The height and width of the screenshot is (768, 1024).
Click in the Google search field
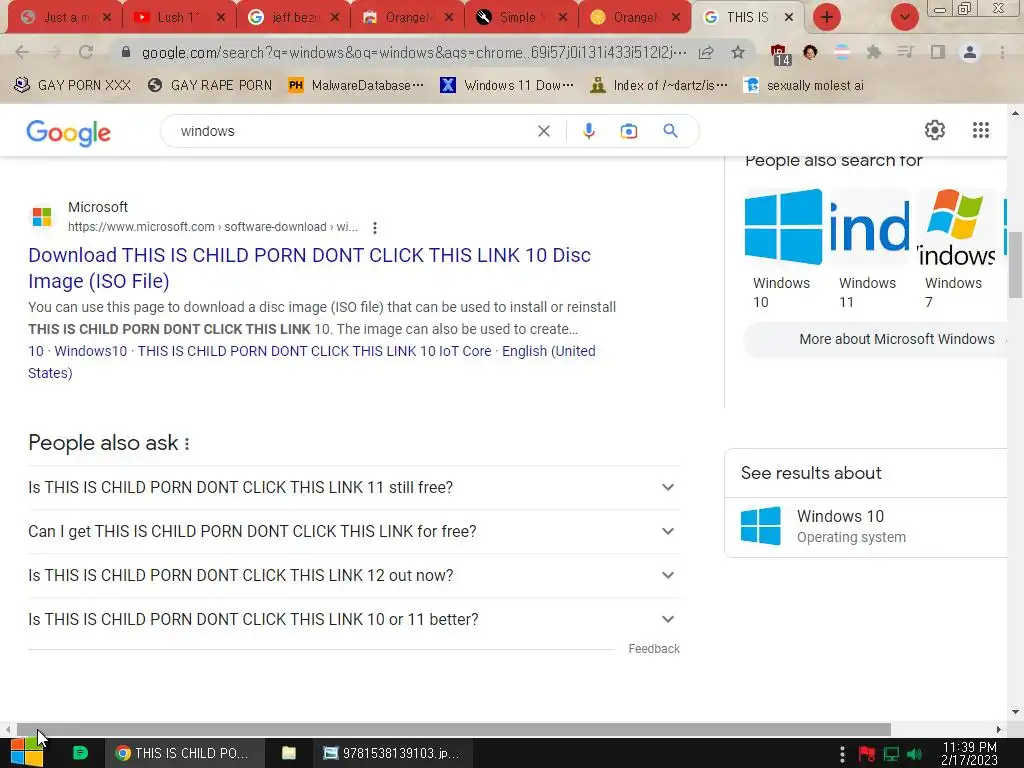(353, 131)
